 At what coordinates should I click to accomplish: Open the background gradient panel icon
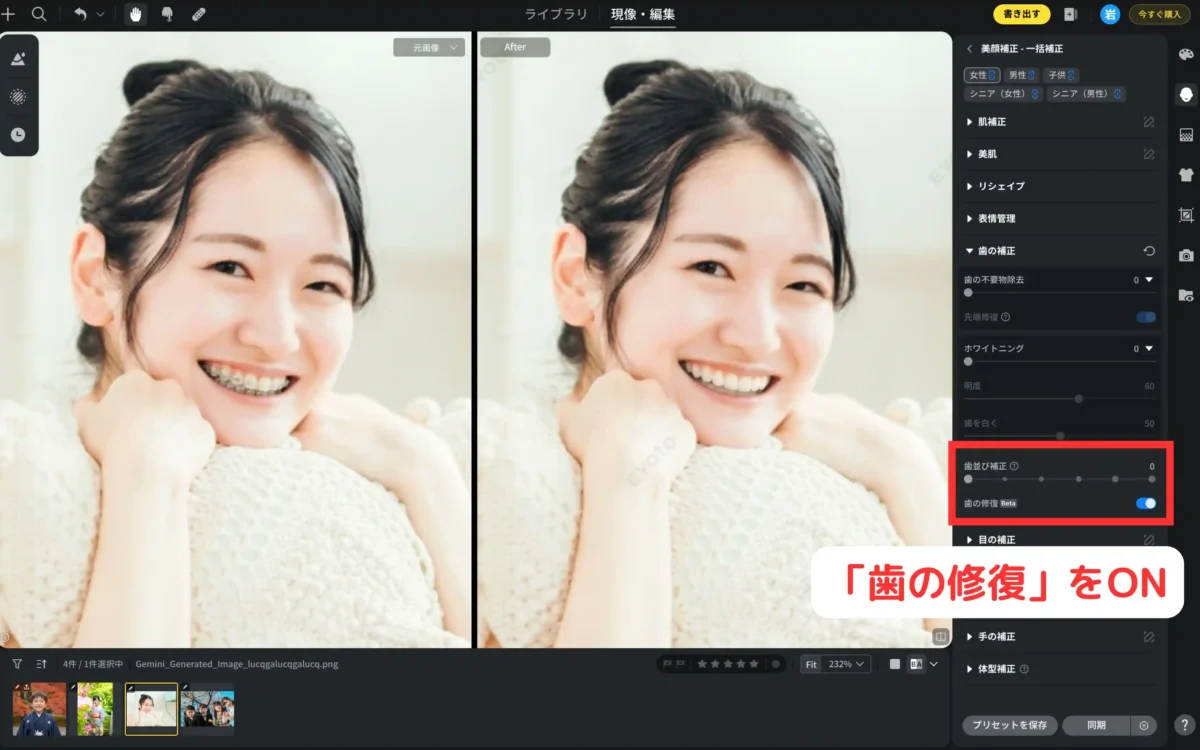1186,134
